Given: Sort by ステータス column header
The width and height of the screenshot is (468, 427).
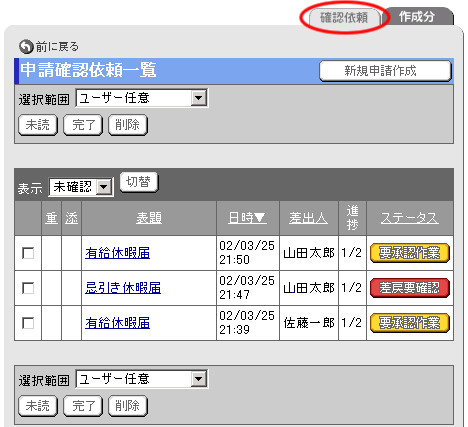Looking at the screenshot, I should point(410,218).
